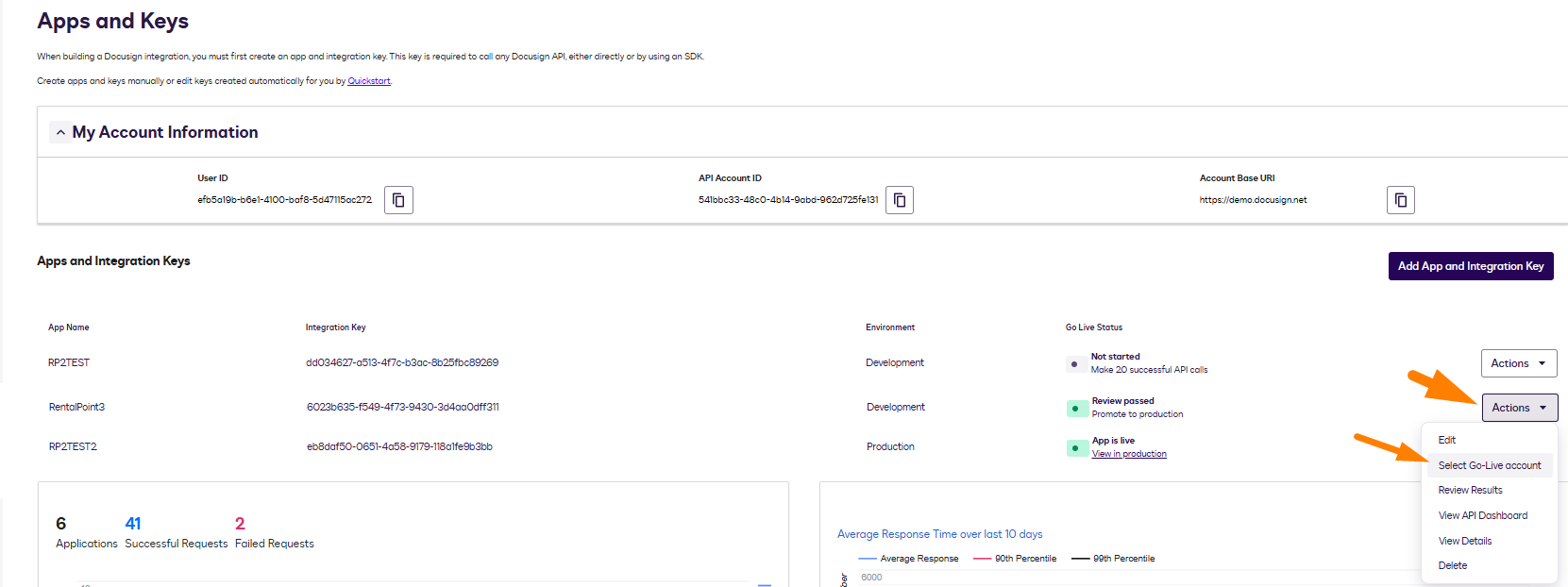Click RP2TEST2 App is live status icon
The image size is (1568, 587).
tap(1076, 447)
